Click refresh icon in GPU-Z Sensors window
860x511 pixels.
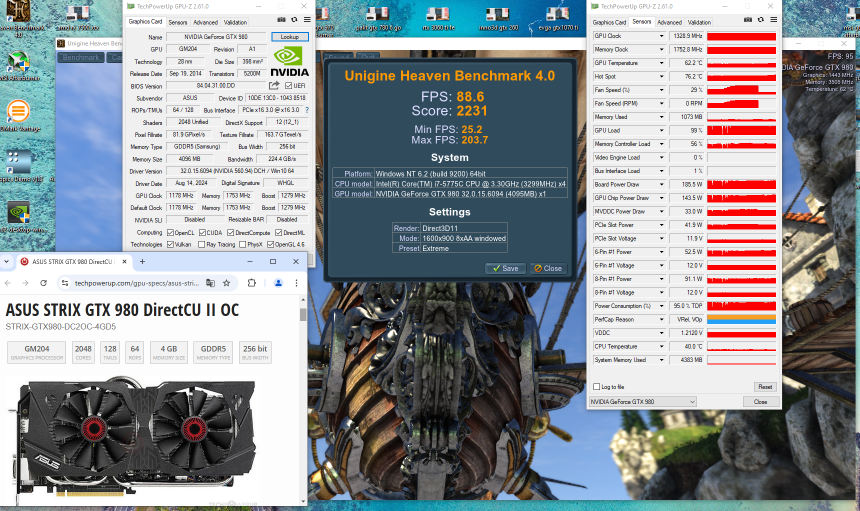761,20
